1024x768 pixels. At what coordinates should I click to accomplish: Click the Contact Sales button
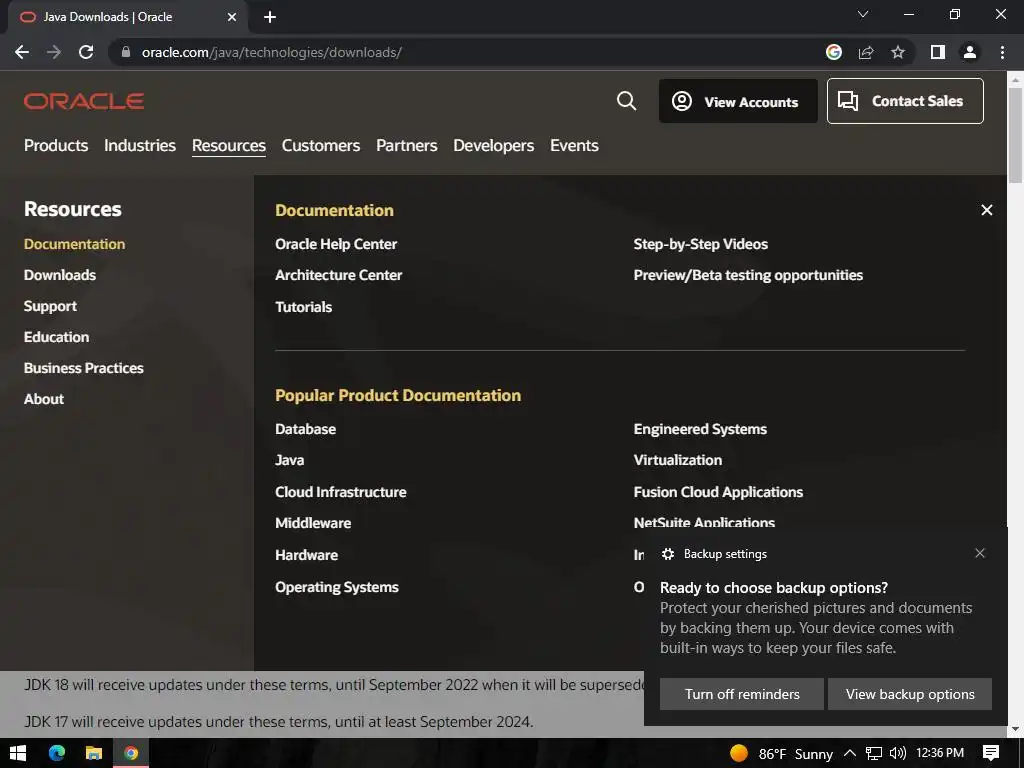point(905,101)
